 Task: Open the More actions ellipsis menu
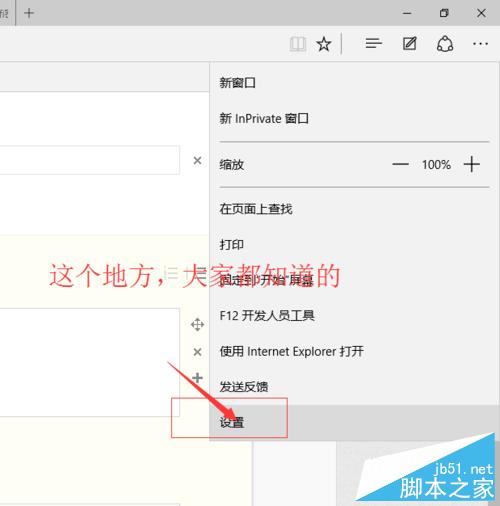[480, 44]
